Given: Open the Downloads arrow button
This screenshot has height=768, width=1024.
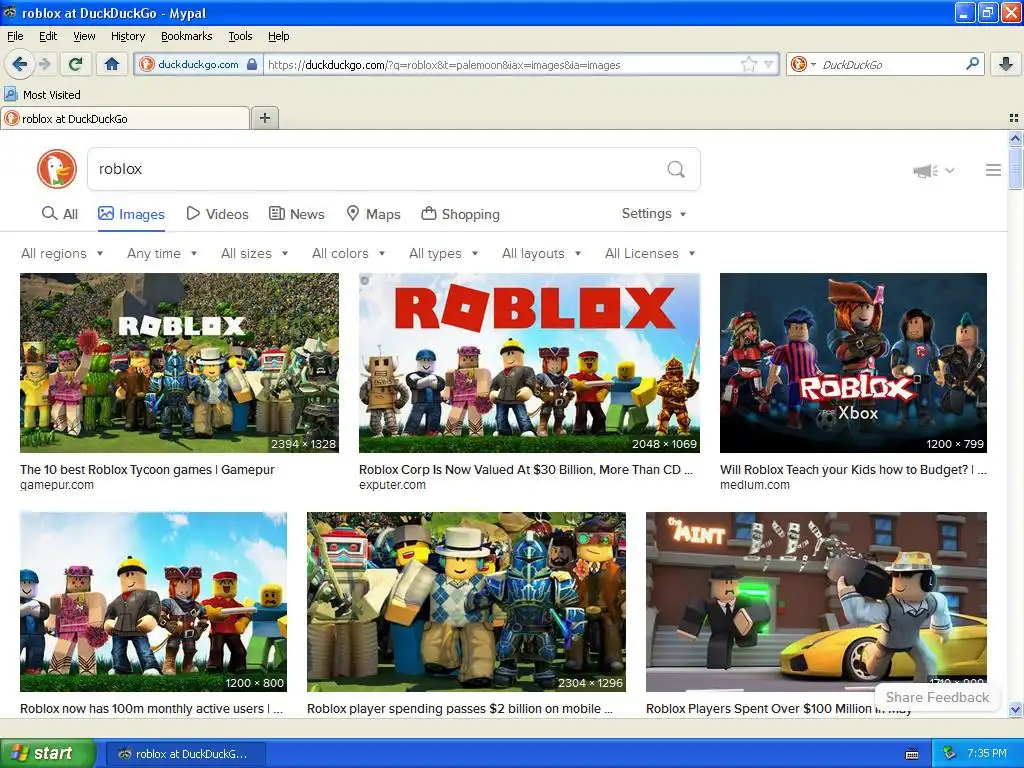Looking at the screenshot, I should (1005, 64).
